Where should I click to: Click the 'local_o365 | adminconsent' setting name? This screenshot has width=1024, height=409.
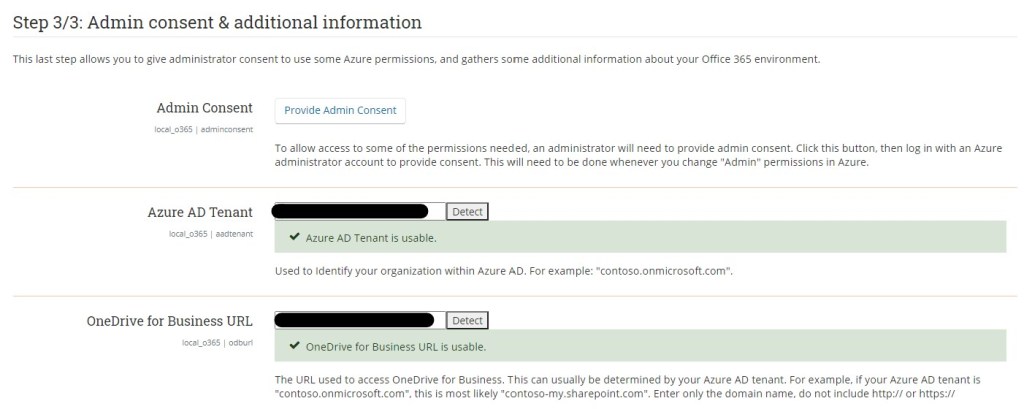(211, 129)
